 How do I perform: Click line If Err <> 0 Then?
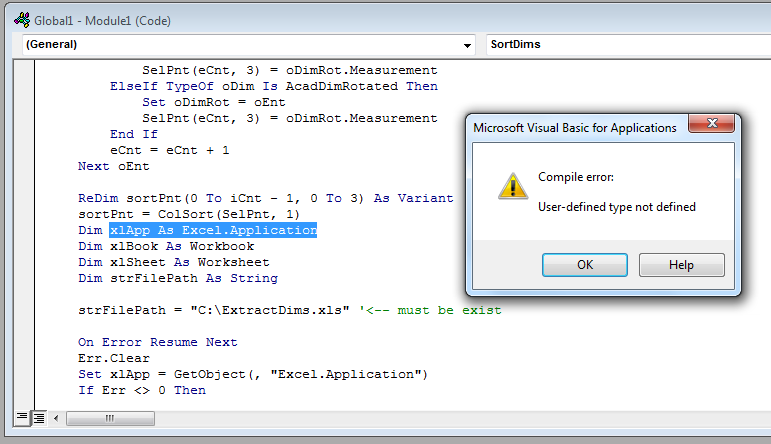(x=142, y=390)
